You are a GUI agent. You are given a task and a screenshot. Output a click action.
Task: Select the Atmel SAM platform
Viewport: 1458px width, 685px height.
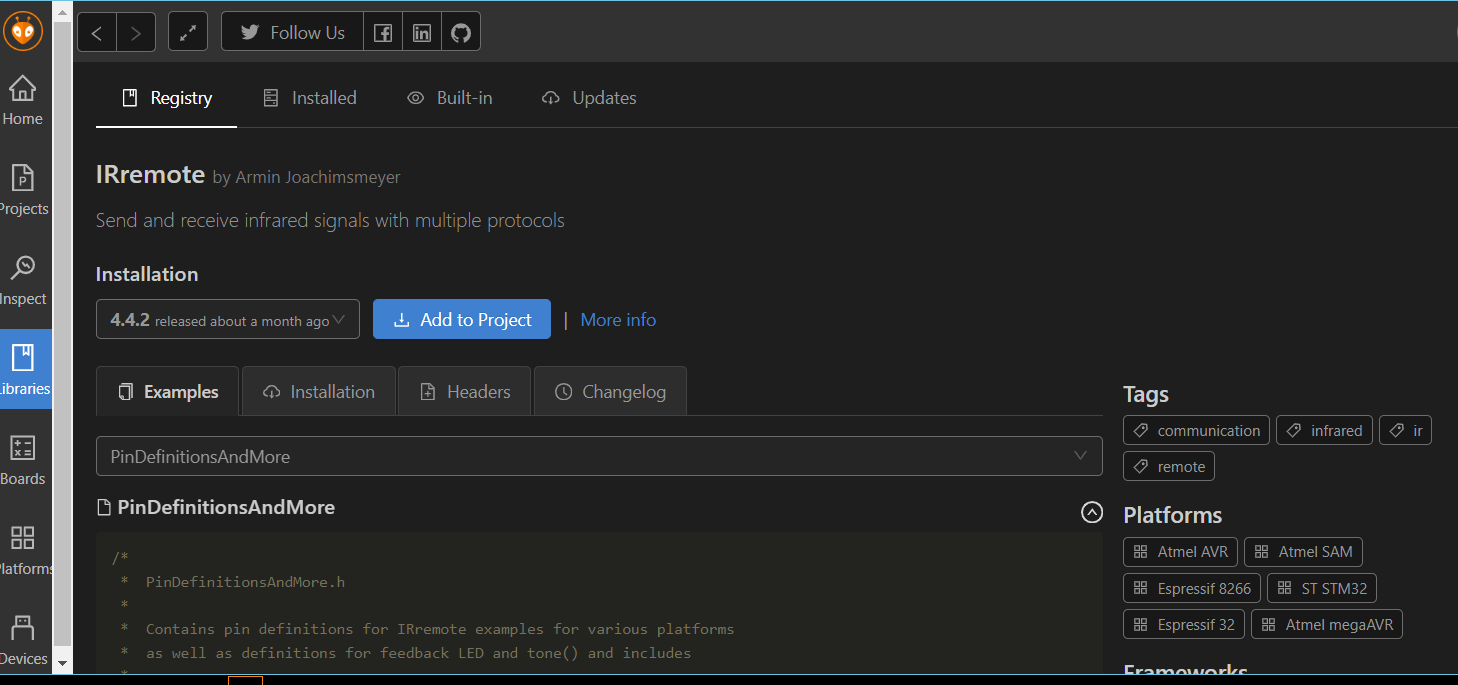click(x=1303, y=552)
